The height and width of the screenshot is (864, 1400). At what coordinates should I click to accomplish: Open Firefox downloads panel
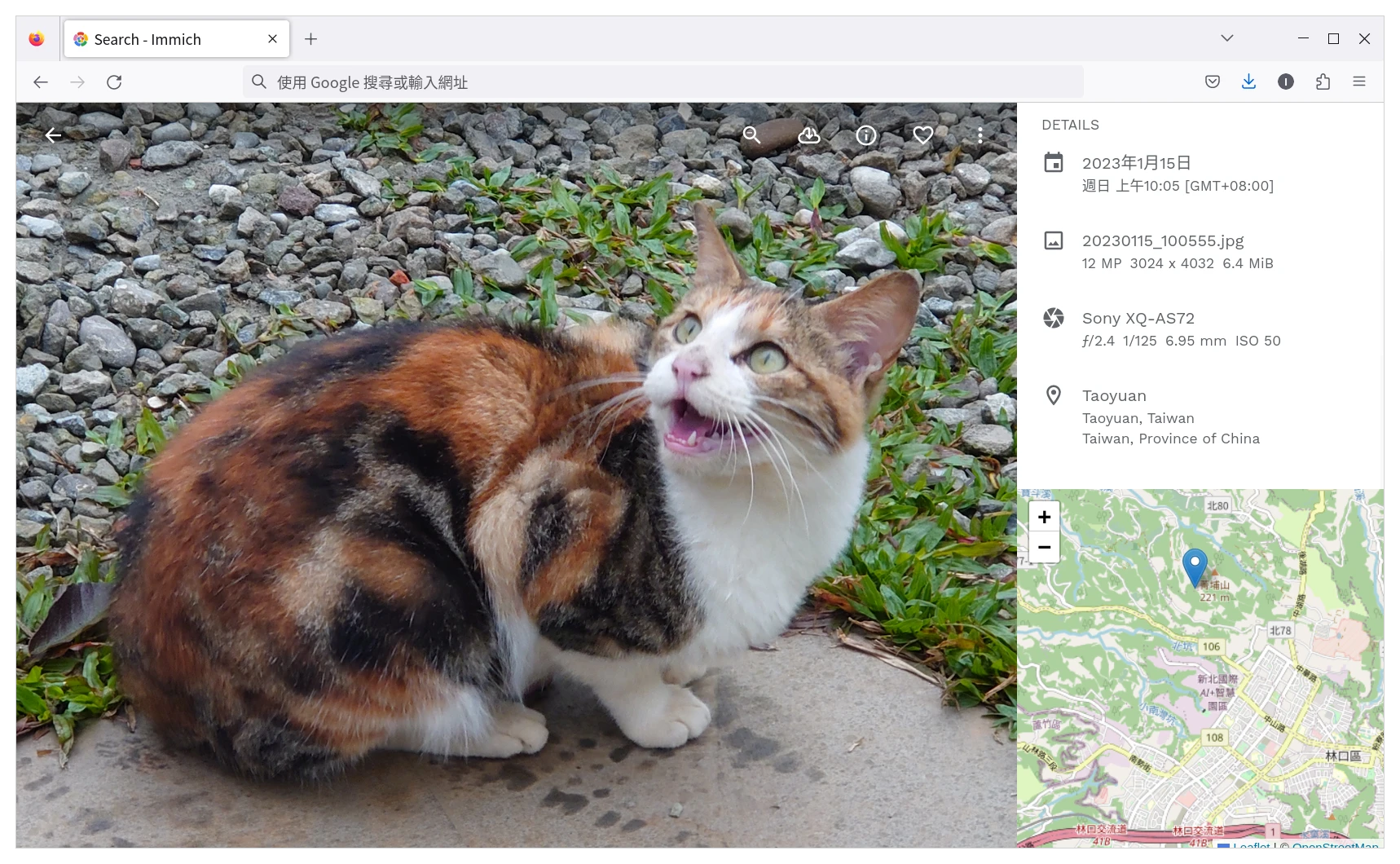click(1248, 82)
